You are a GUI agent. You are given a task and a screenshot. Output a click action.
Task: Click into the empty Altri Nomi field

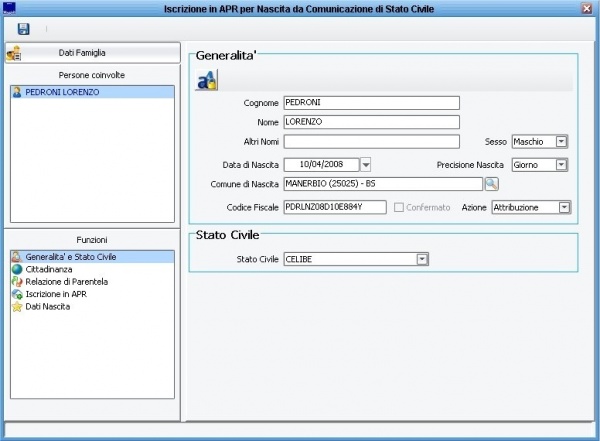[x=372, y=142]
